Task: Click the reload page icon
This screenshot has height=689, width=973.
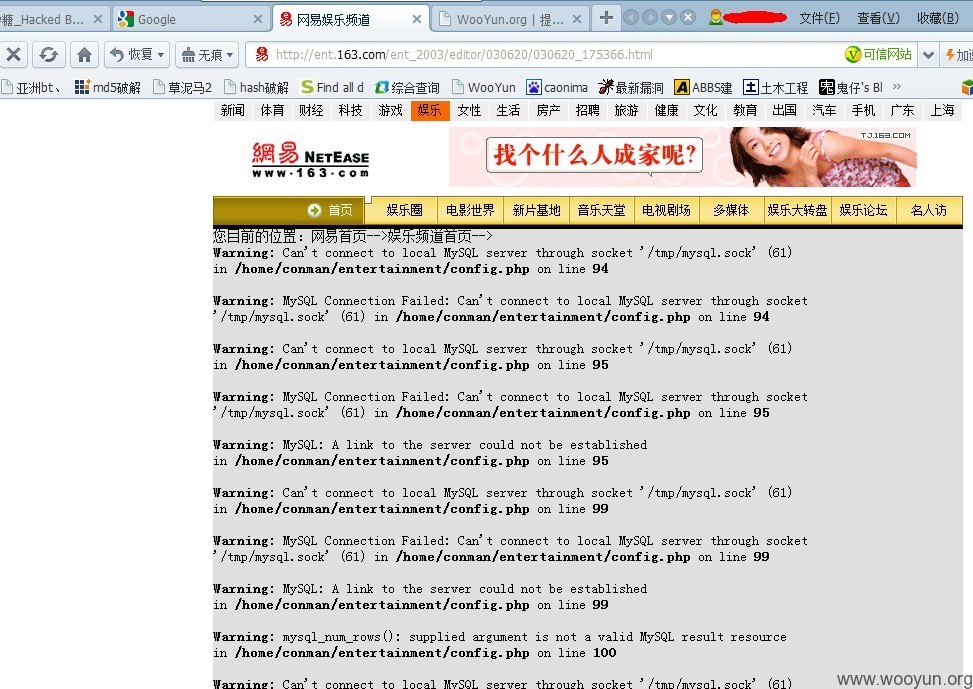Action: point(48,55)
